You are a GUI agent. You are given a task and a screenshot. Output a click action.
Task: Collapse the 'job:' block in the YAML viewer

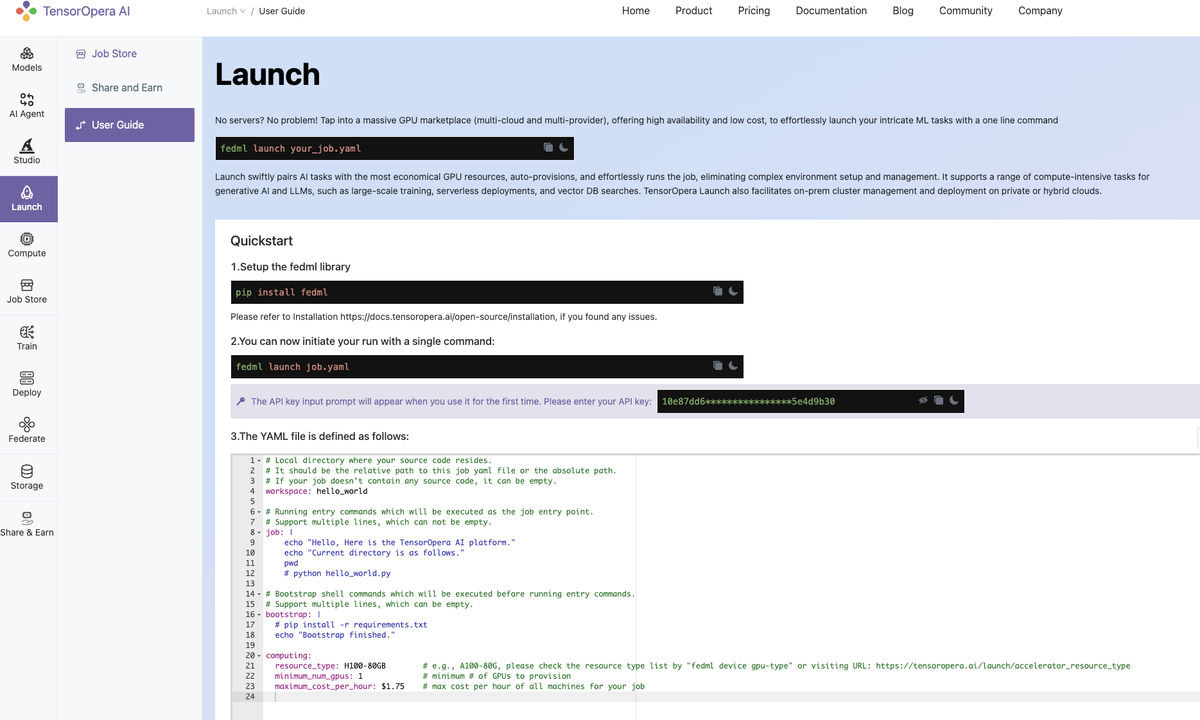click(260, 532)
